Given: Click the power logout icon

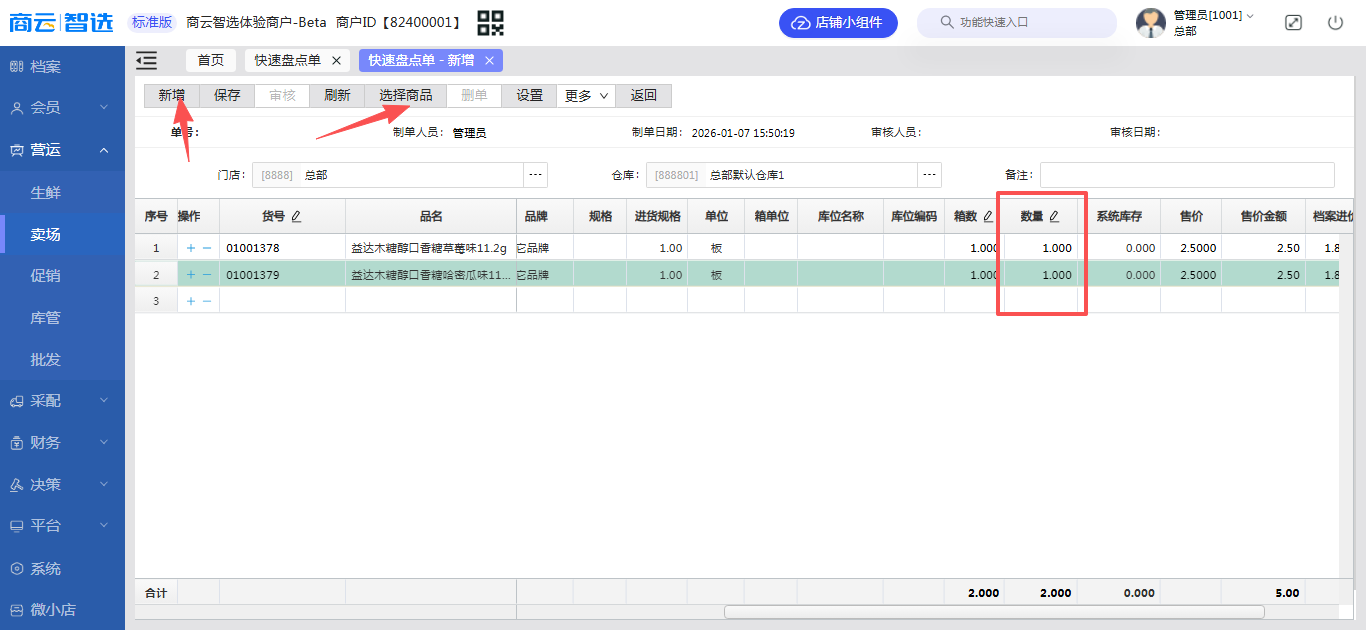Looking at the screenshot, I should 1335,22.
